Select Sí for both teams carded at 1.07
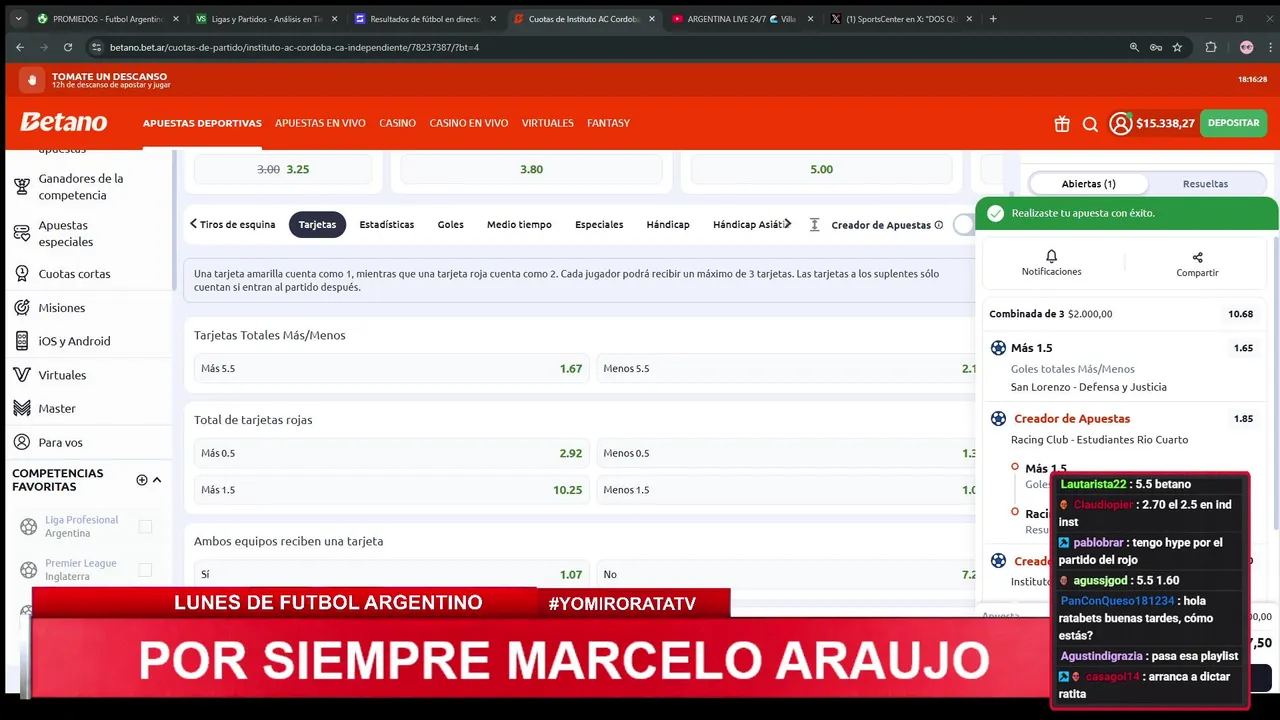The image size is (1280, 720). click(391, 575)
